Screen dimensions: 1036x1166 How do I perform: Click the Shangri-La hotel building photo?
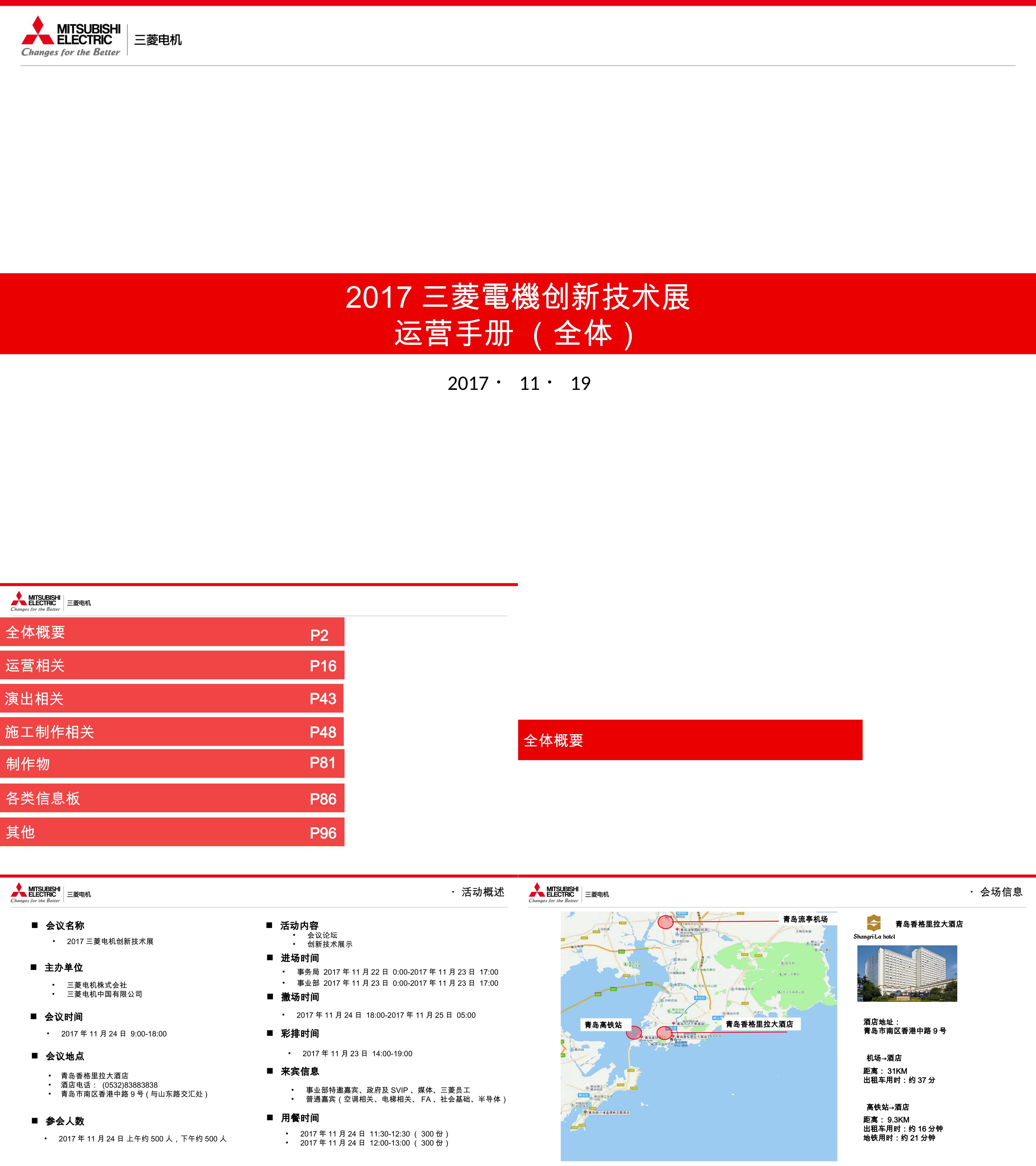pos(907,973)
